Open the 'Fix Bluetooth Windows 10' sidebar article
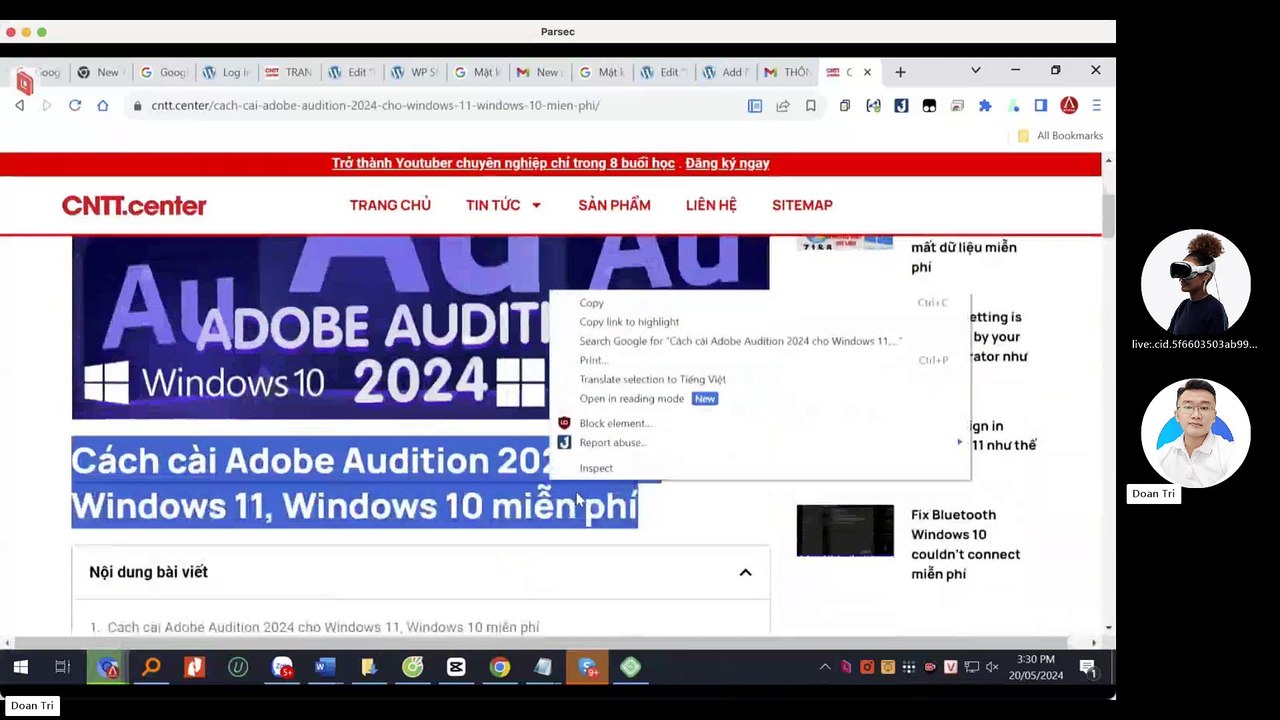This screenshot has width=1280, height=720. tap(965, 544)
